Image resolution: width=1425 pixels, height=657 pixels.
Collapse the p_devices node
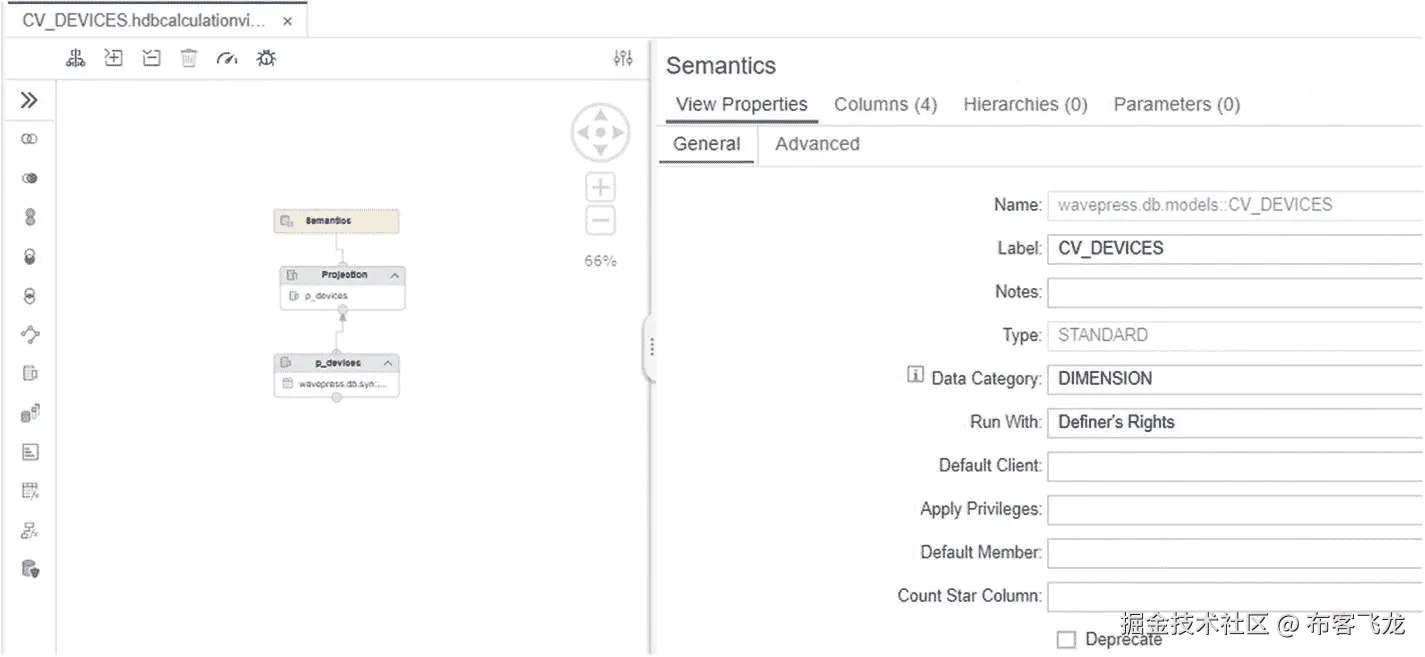(x=388, y=362)
